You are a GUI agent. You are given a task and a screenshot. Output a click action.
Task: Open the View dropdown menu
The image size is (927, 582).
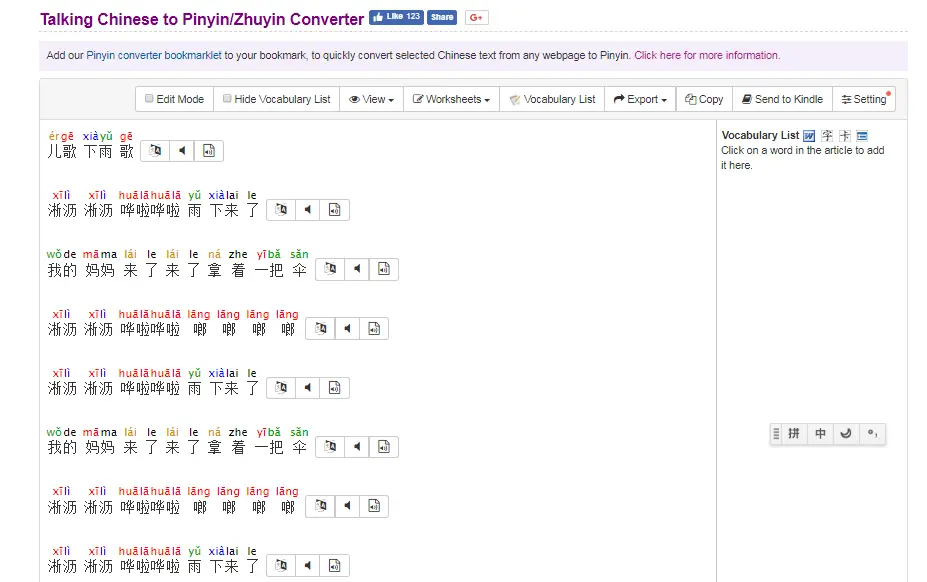(x=371, y=99)
